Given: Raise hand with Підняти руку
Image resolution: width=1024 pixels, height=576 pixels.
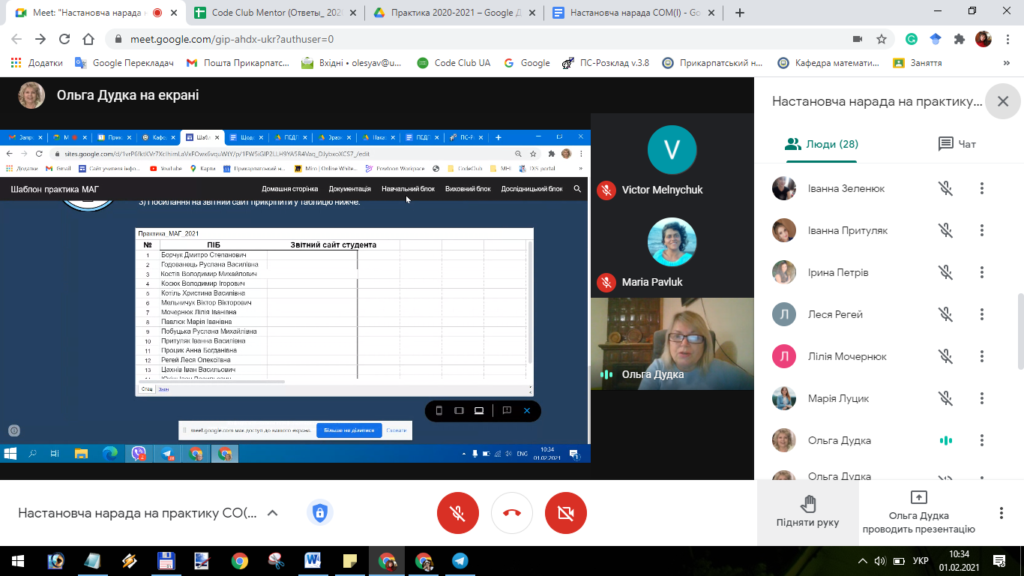Looking at the screenshot, I should click(808, 510).
